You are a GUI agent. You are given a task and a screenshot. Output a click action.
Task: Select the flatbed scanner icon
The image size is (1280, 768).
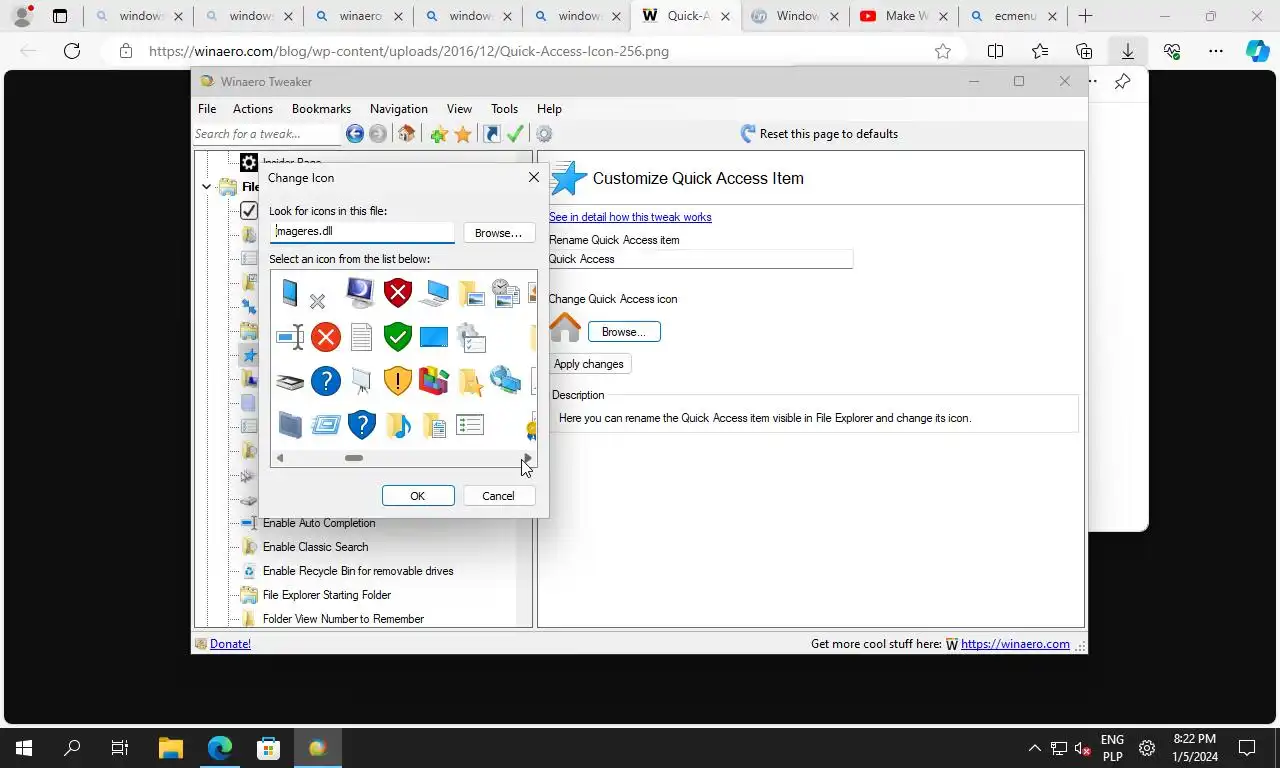pos(290,381)
